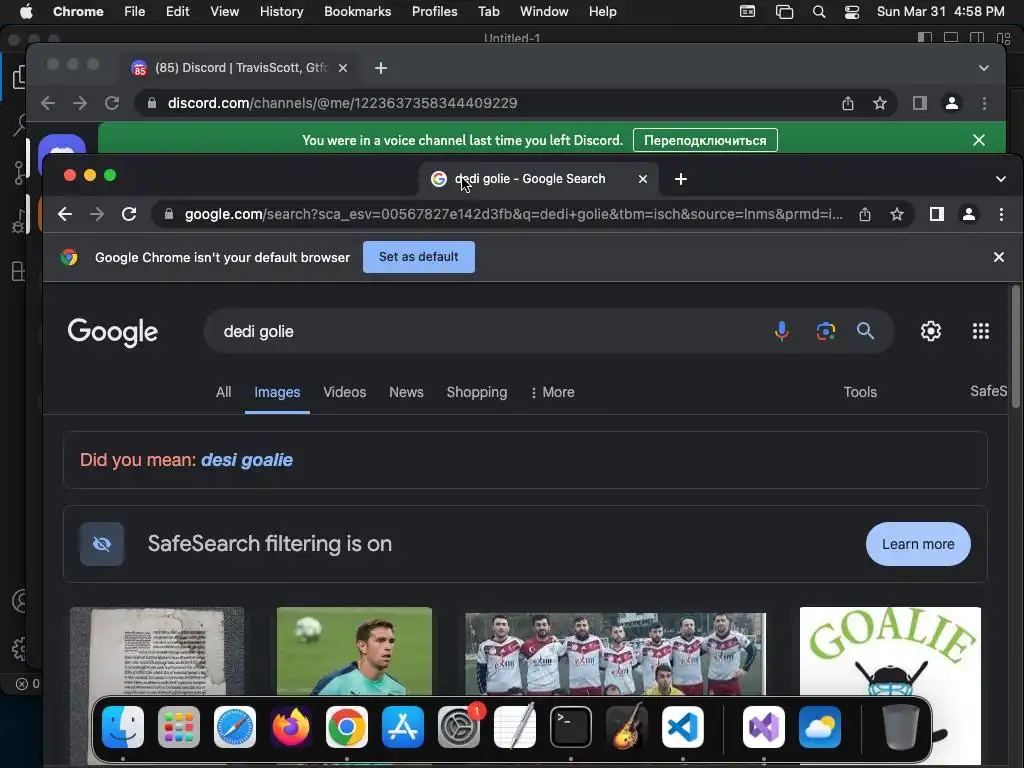Click Set as default button

419,257
